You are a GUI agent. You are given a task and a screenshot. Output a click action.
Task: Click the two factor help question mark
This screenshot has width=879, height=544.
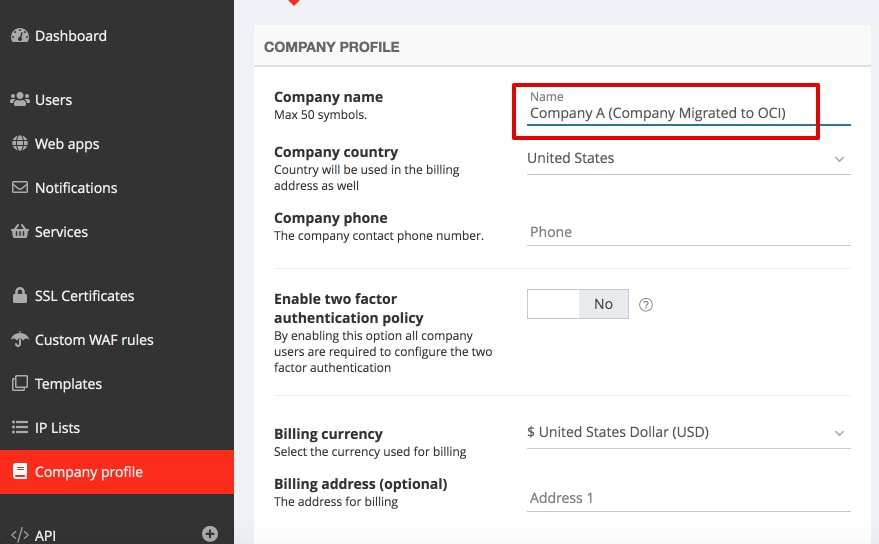tap(646, 305)
